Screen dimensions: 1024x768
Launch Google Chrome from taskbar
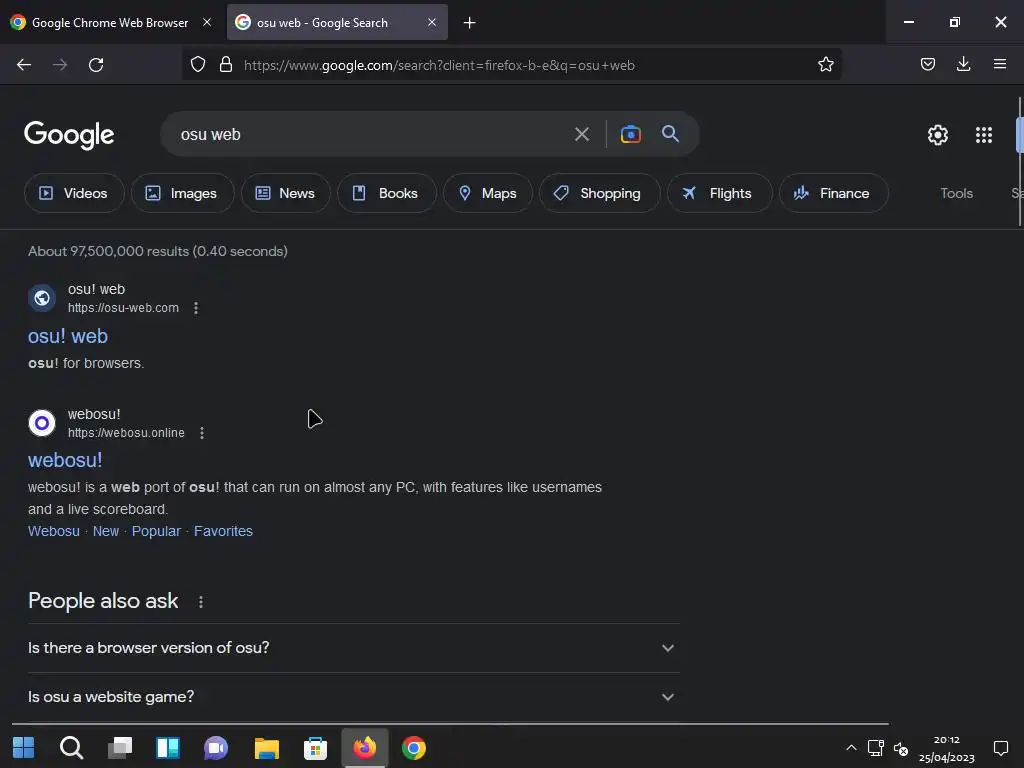click(413, 748)
